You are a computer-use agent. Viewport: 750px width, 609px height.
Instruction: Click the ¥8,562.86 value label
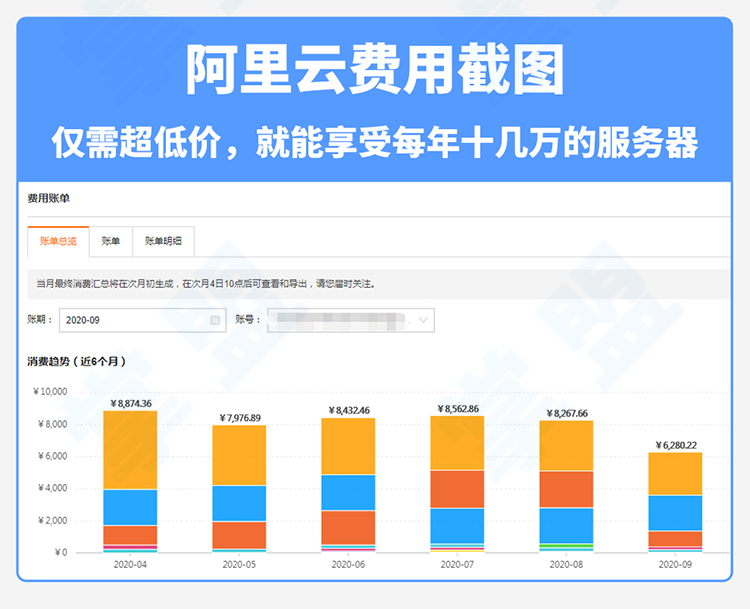[458, 409]
